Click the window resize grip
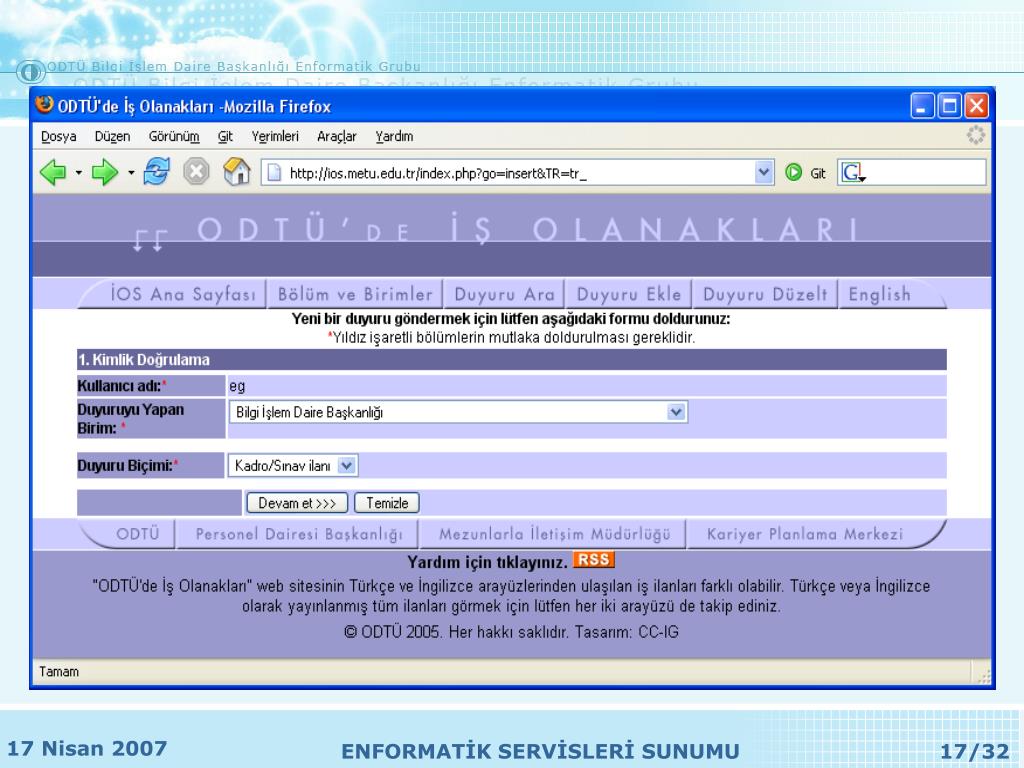1024x768 pixels. tap(984, 675)
